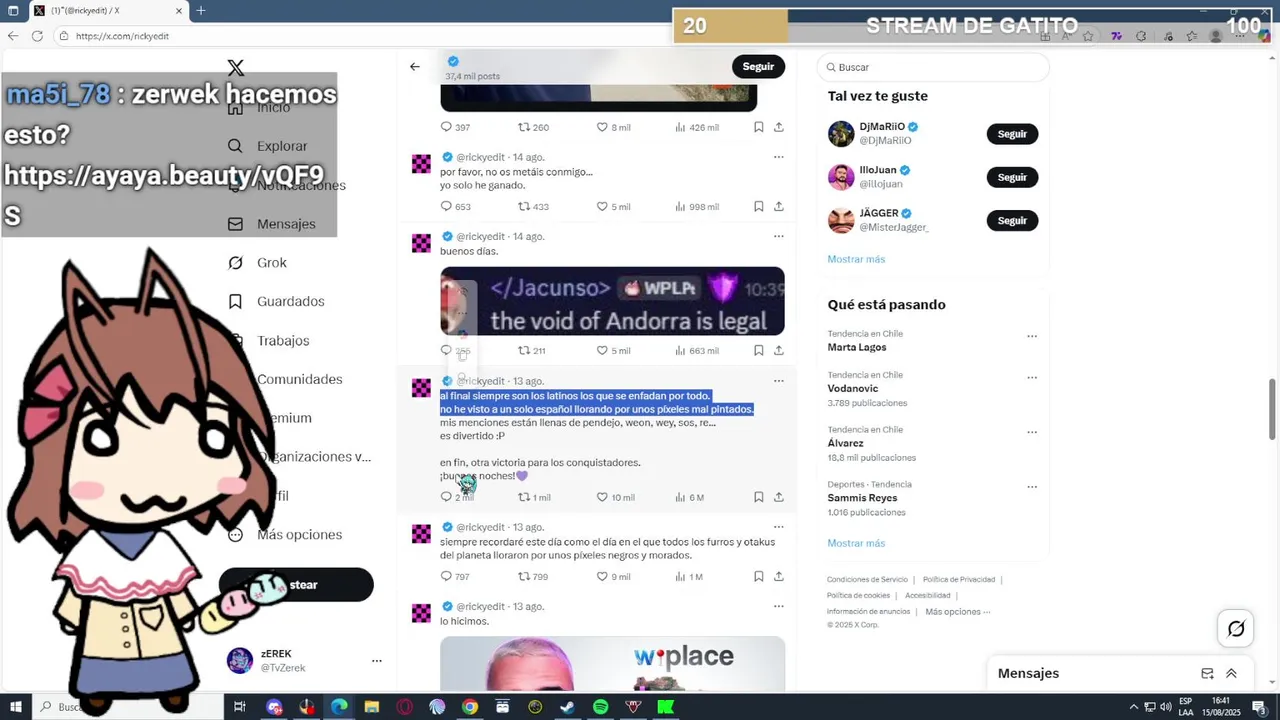Bookmark the 6 M views post
This screenshot has width=1280, height=720.
click(x=759, y=497)
